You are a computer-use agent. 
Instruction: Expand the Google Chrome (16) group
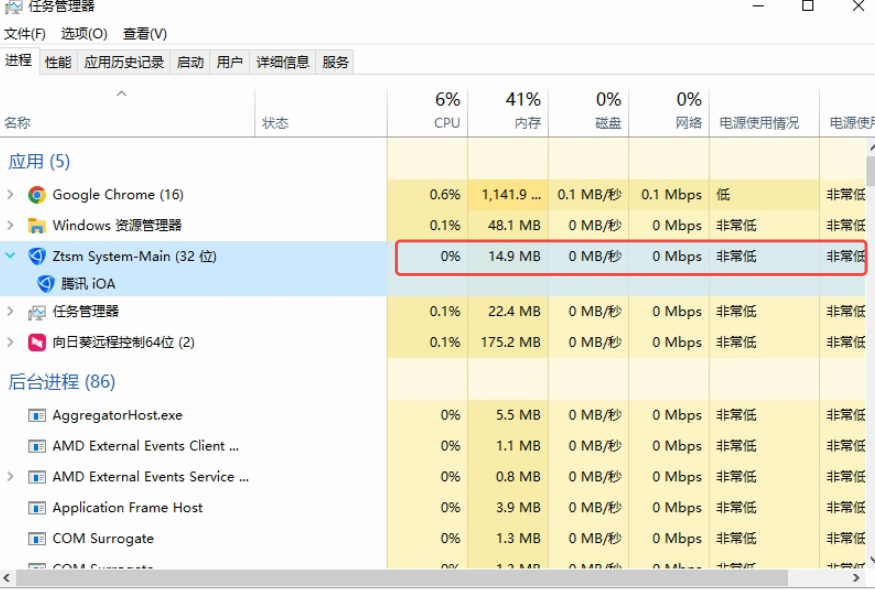pos(10,195)
